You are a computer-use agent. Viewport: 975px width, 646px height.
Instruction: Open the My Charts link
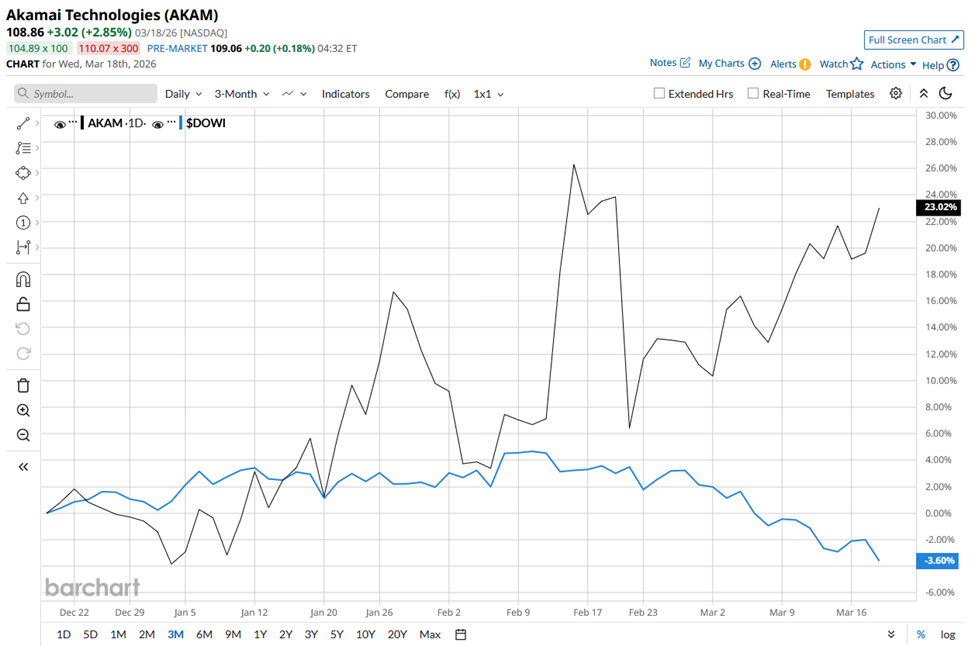729,63
